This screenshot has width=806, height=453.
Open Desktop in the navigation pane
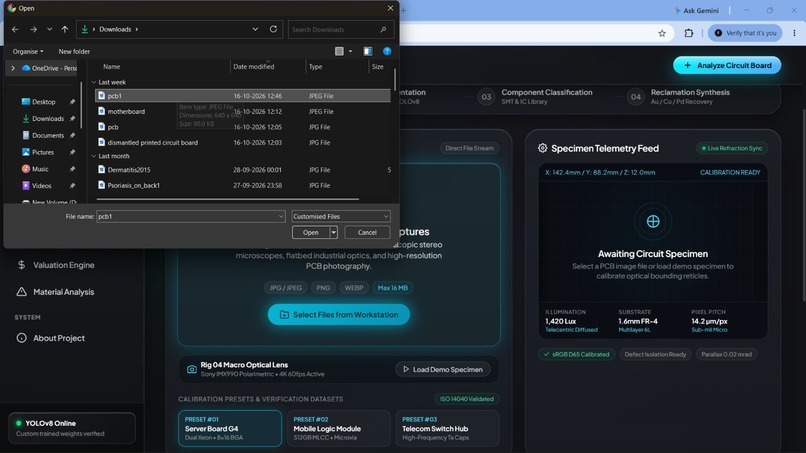[x=44, y=102]
